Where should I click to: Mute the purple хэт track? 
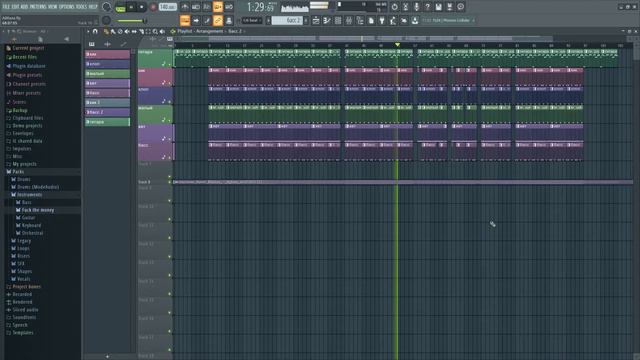(170, 139)
